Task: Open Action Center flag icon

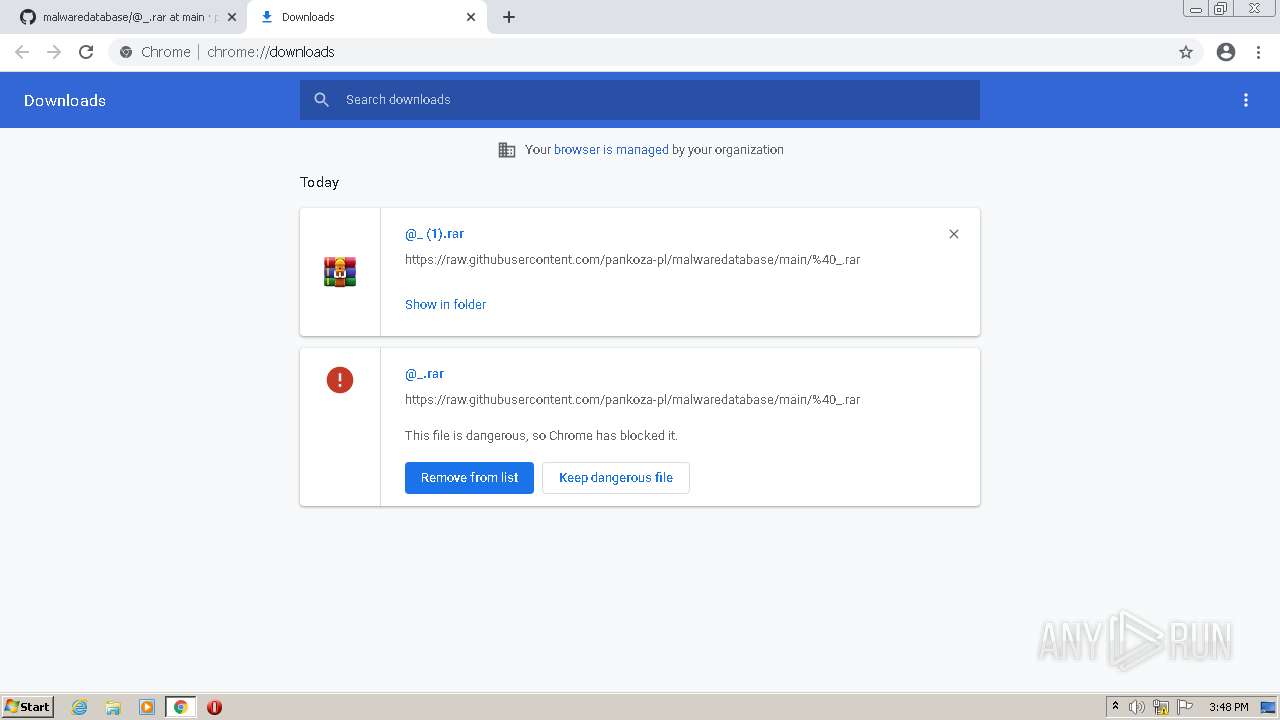Action: [x=1185, y=707]
